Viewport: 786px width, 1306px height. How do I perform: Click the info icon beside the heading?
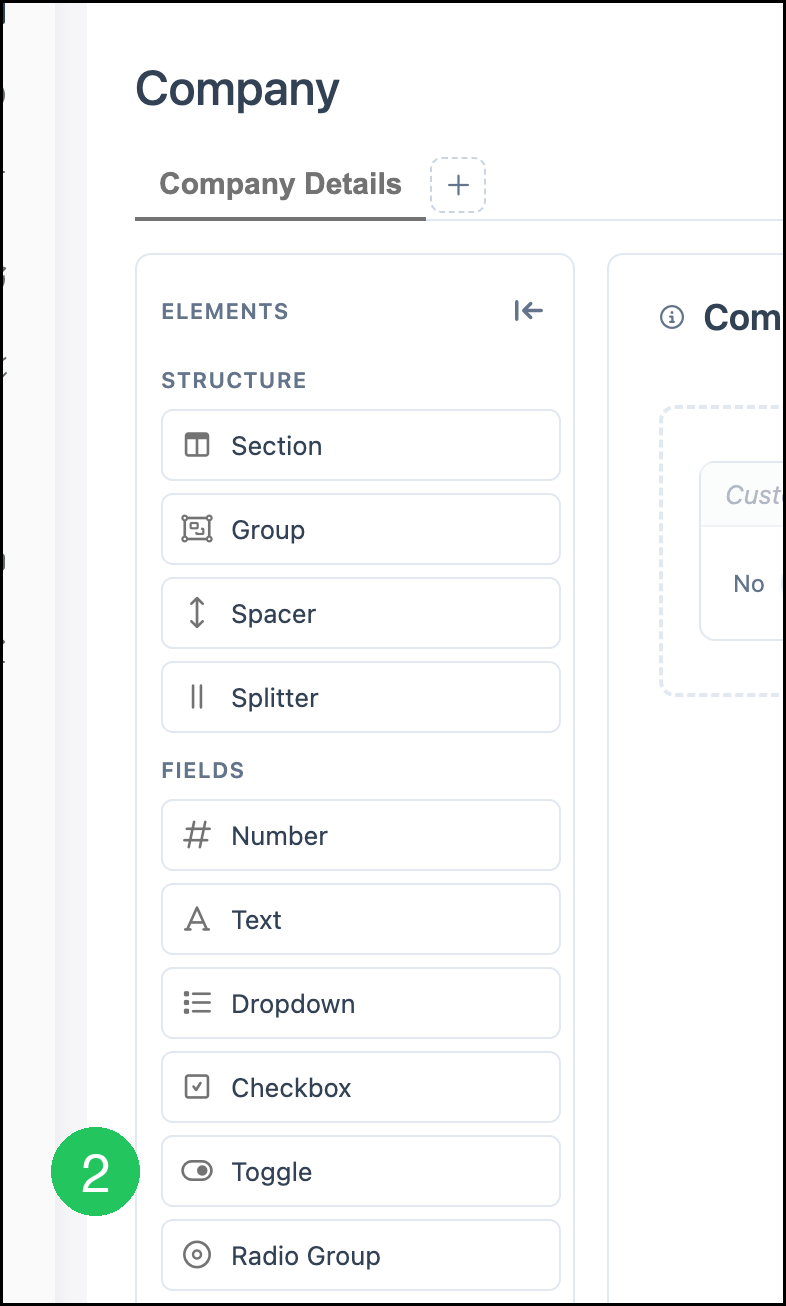tap(671, 317)
